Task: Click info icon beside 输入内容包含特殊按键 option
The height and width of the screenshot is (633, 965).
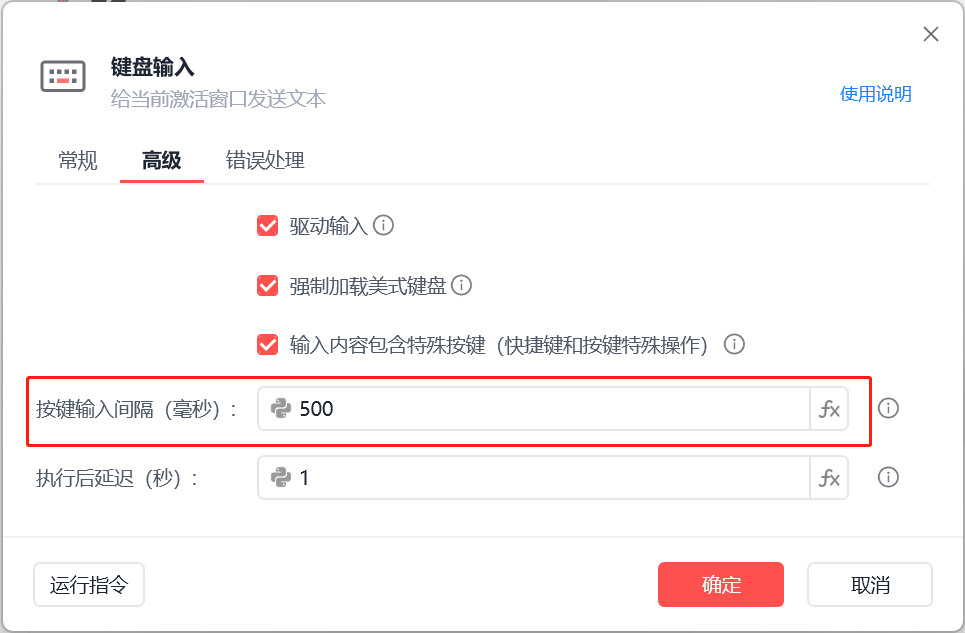Action: [734, 345]
